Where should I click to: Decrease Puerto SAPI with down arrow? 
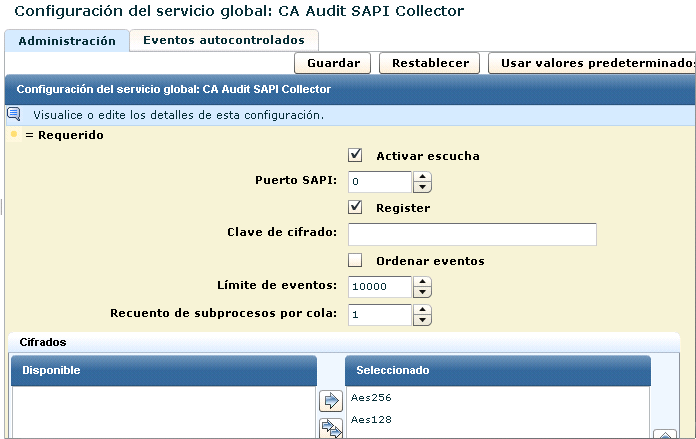(x=423, y=188)
